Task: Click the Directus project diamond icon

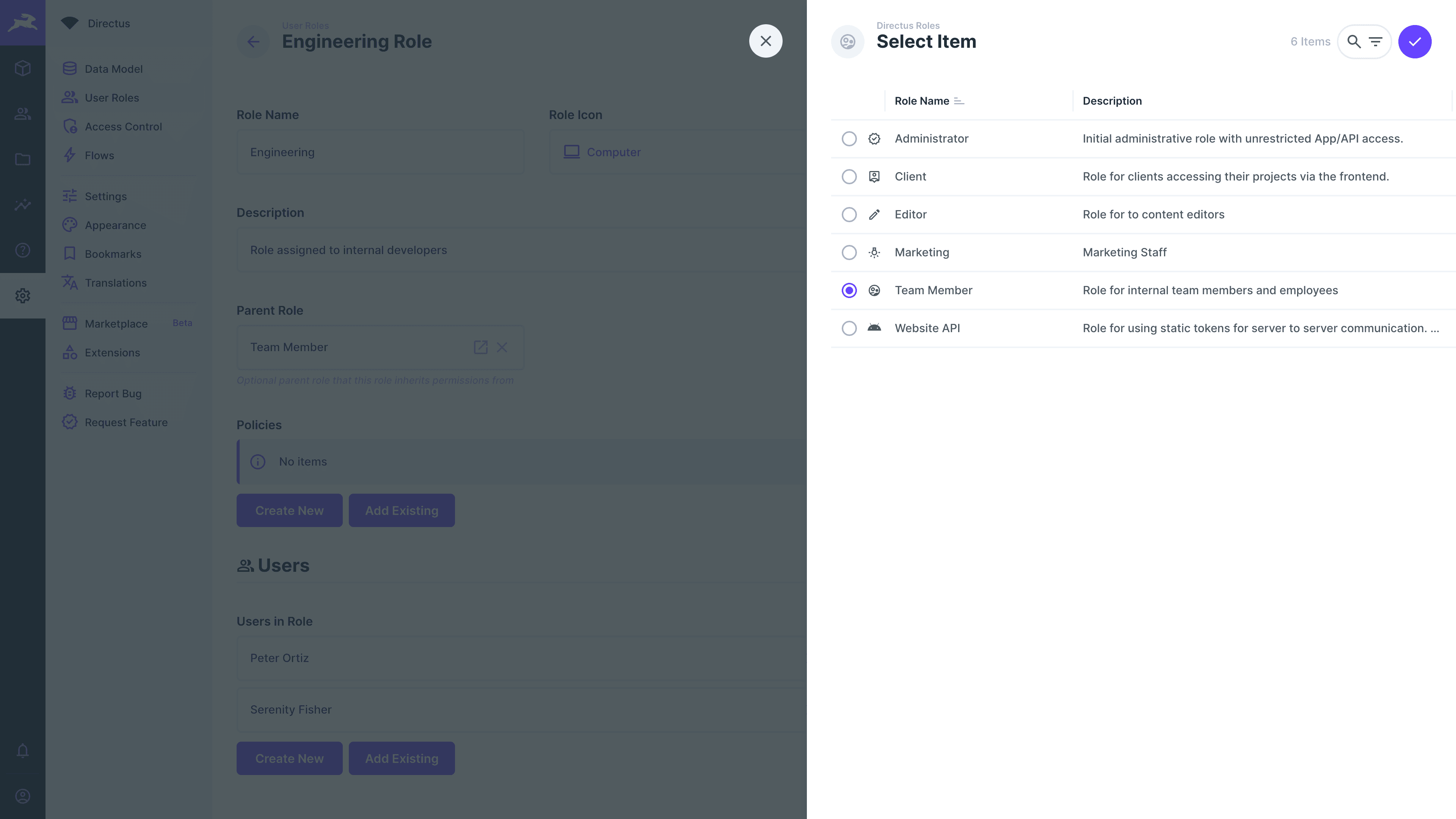Action: point(69,23)
